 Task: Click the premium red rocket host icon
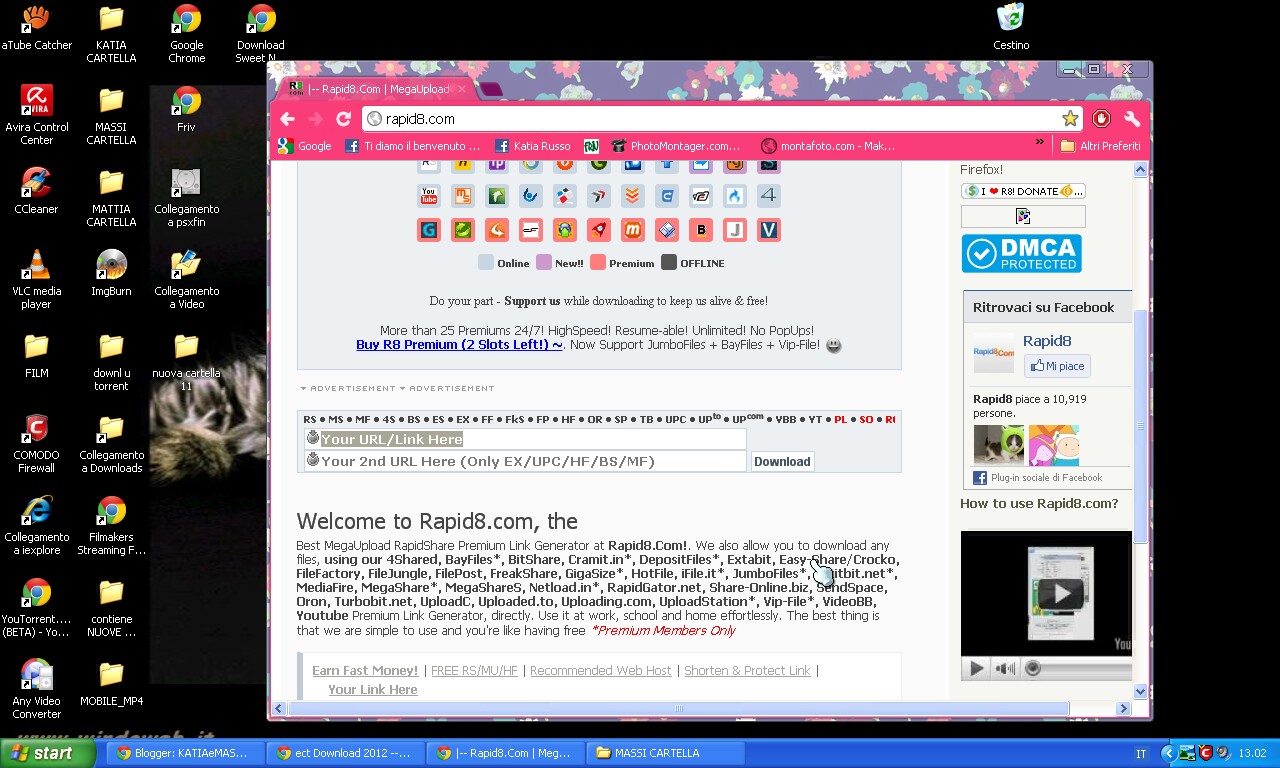pos(598,230)
